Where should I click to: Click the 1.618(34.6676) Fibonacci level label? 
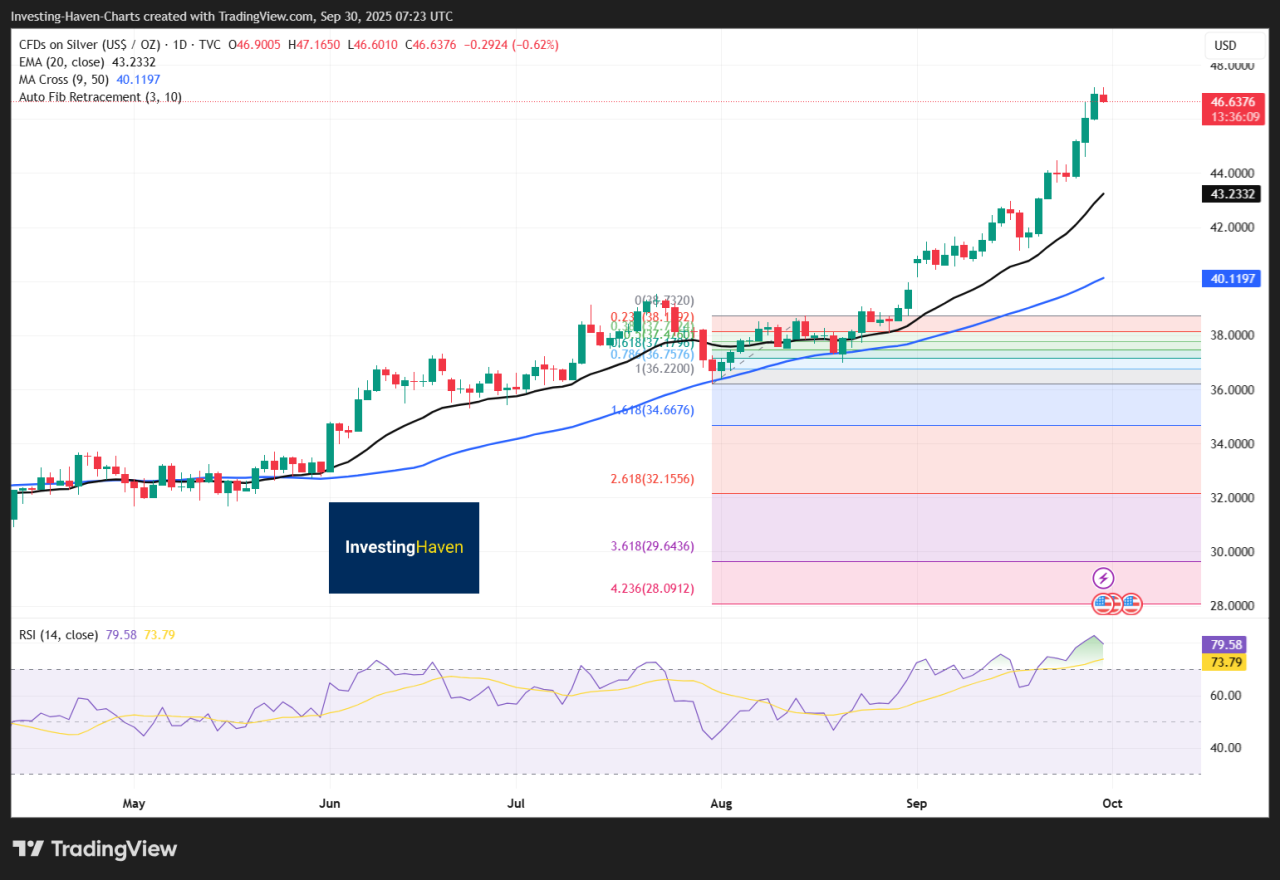pyautogui.click(x=652, y=411)
